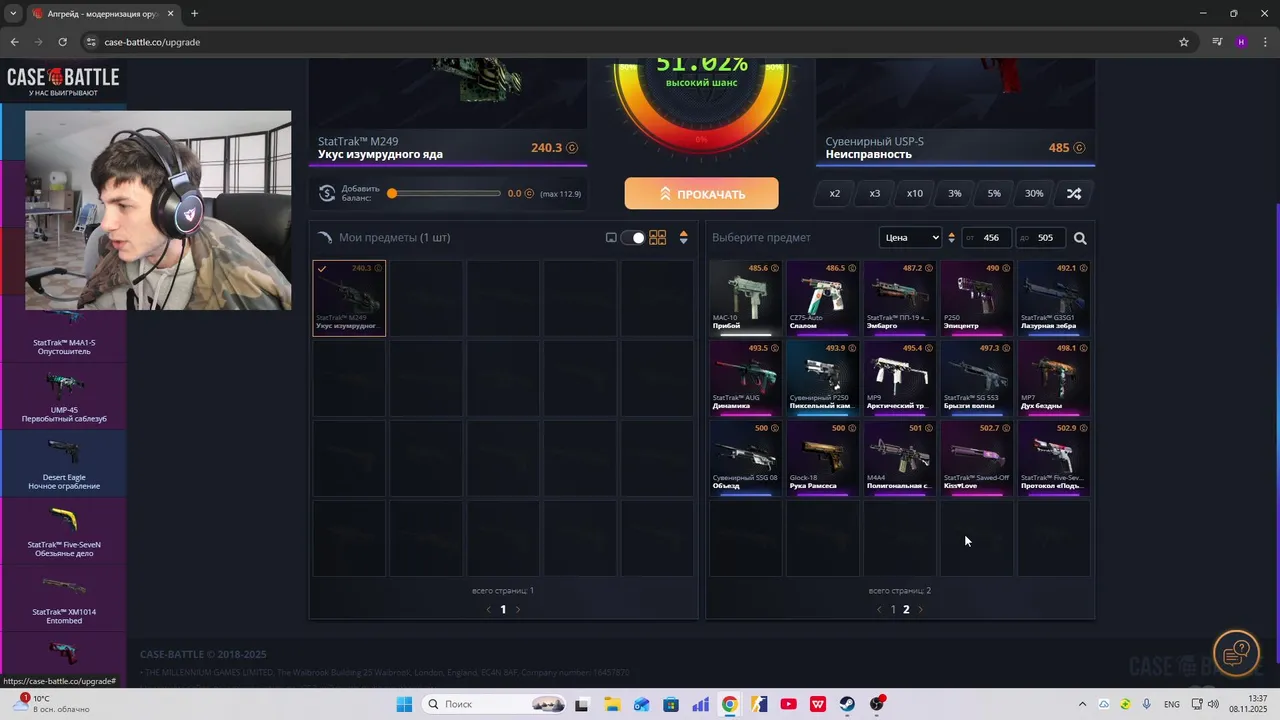The width and height of the screenshot is (1280, 720).
Task: Click page 2 in item shop pagination
Action: pos(907,609)
